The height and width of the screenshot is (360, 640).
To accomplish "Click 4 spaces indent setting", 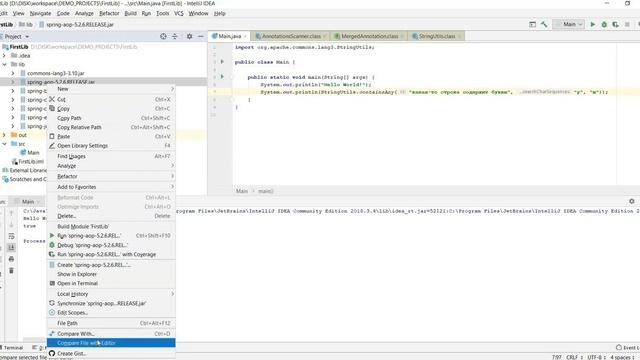I will tap(622, 357).
